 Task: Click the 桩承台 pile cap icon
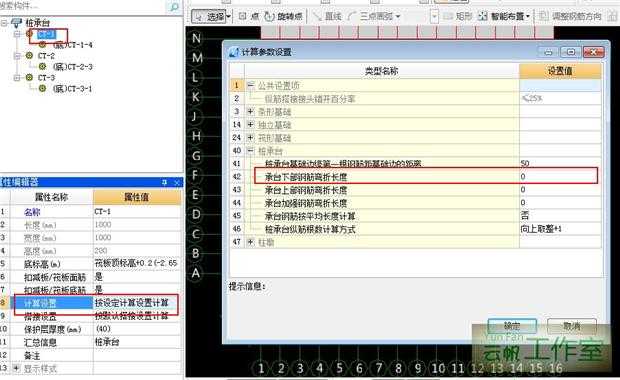(17, 23)
